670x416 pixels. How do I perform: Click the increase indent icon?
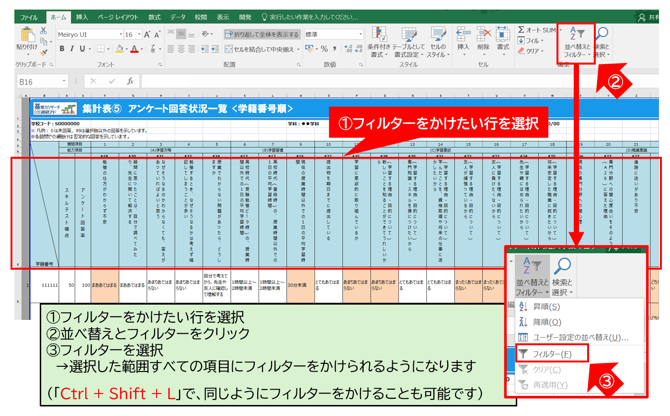point(215,49)
